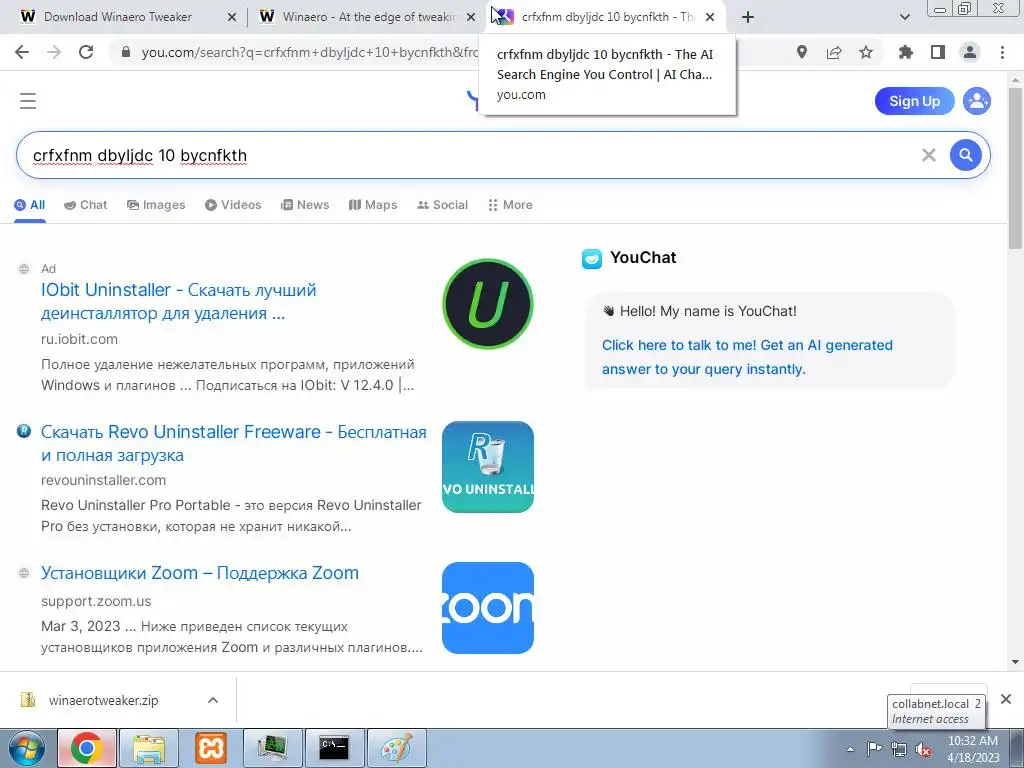Close the Winaero At the edge tab
The width and height of the screenshot is (1024, 768).
pos(471,18)
